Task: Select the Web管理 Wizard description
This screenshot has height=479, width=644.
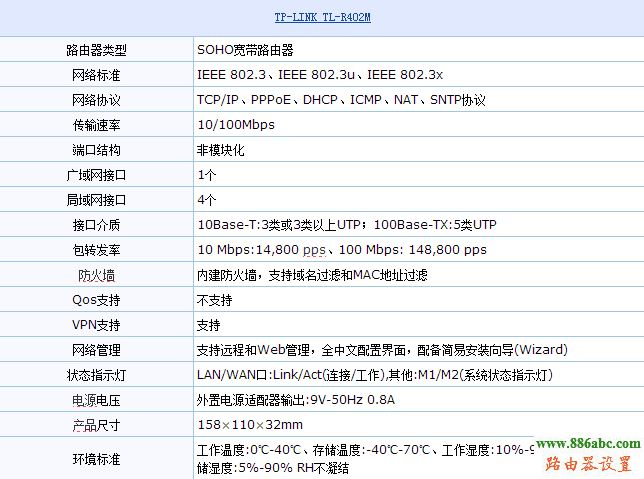Action: tap(382, 350)
